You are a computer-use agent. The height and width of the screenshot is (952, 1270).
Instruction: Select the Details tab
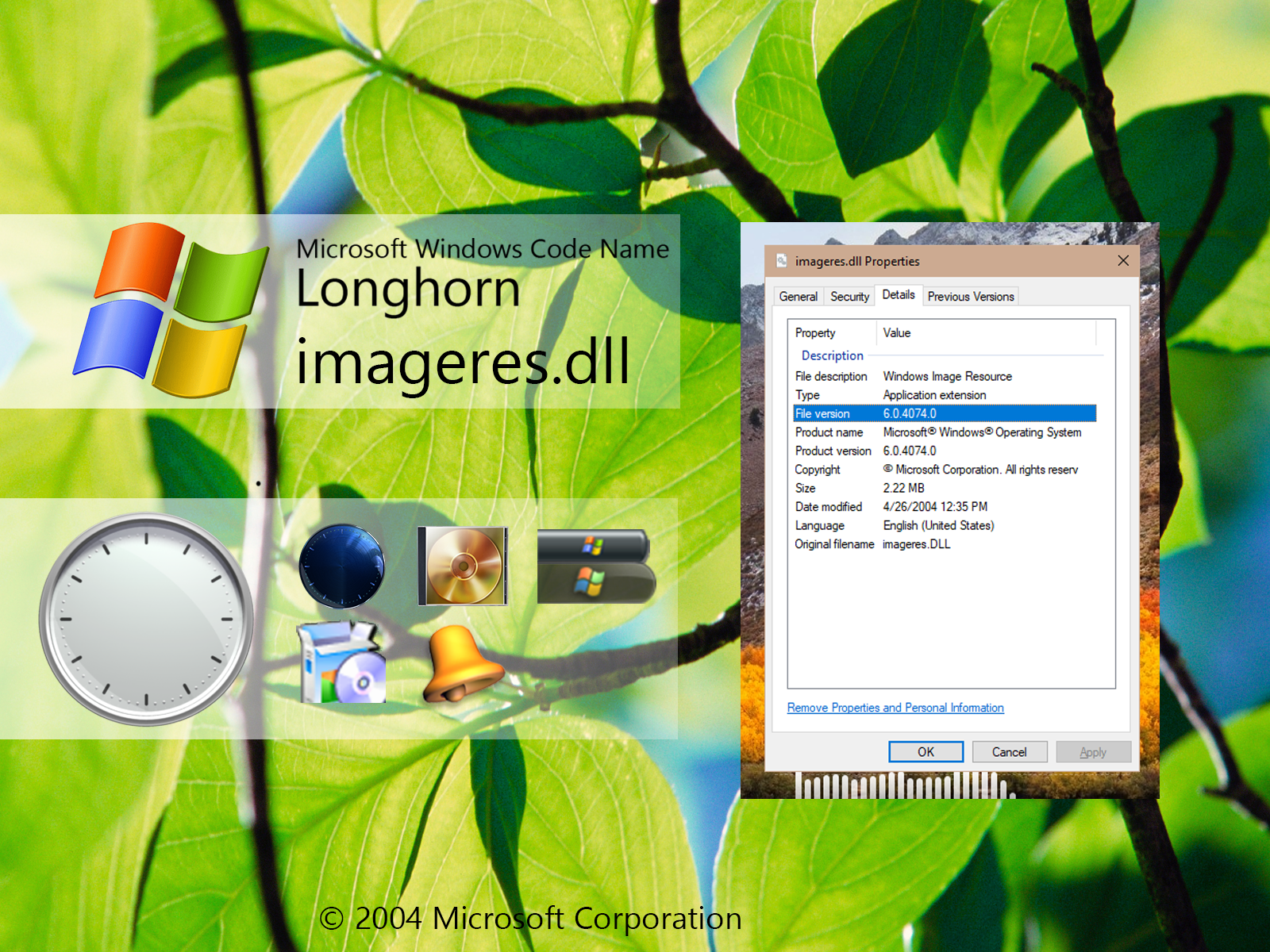(899, 295)
